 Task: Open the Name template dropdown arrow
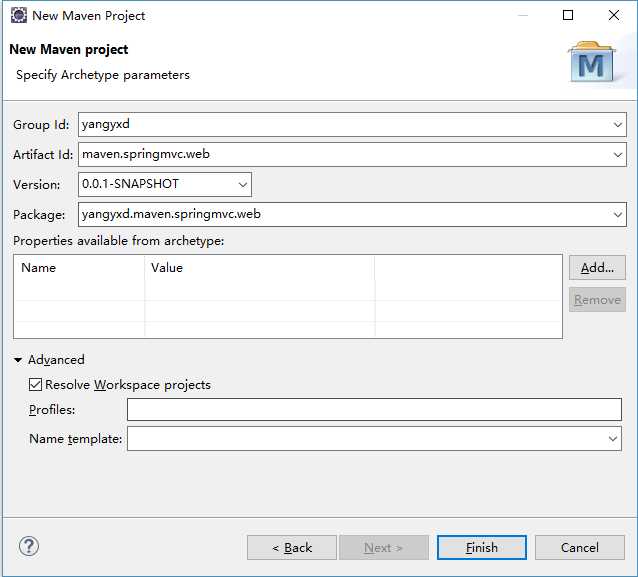pyautogui.click(x=613, y=439)
